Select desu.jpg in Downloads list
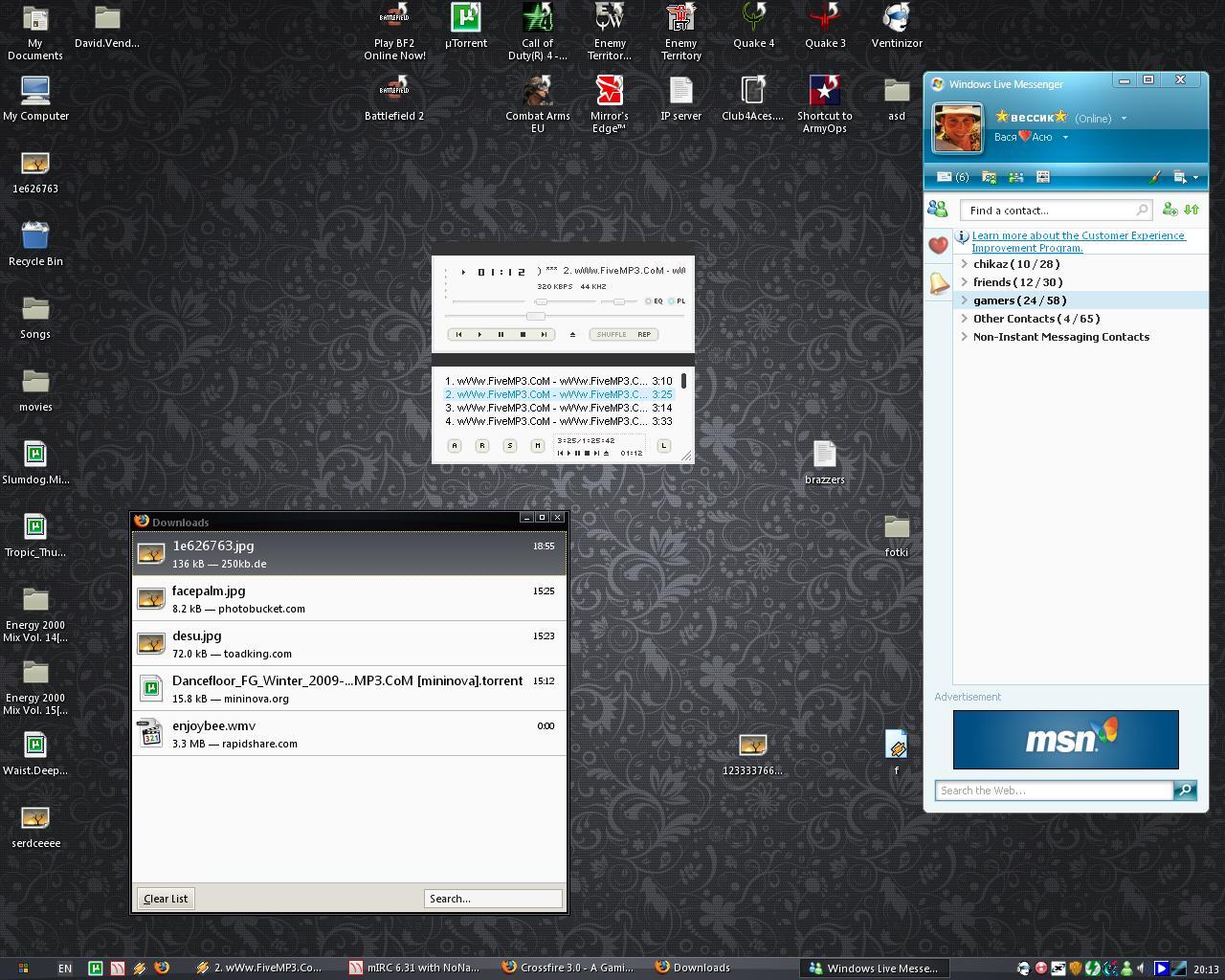This screenshot has height=980, width=1225. pyautogui.click(x=349, y=643)
